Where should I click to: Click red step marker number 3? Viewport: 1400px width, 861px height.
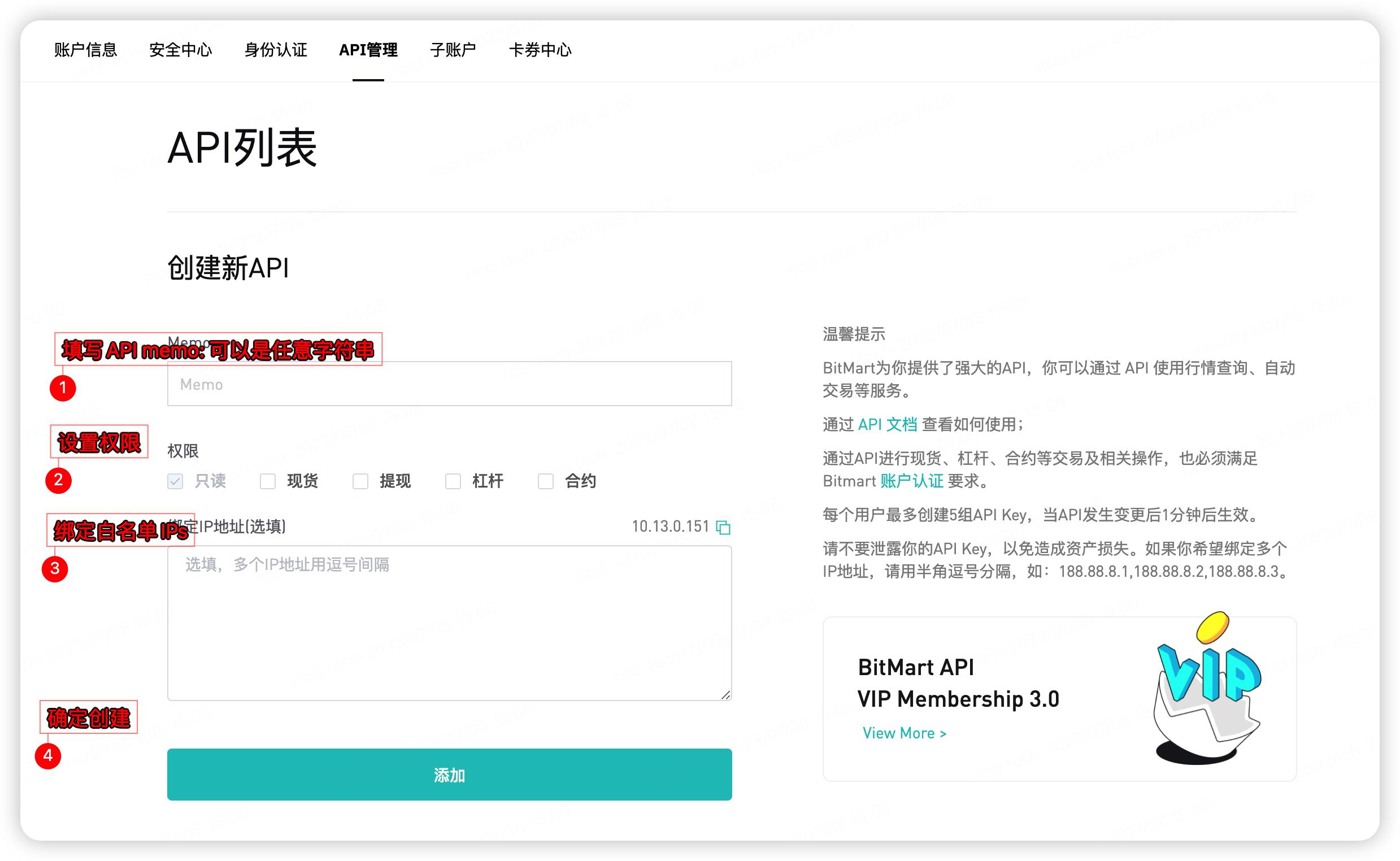click(55, 568)
